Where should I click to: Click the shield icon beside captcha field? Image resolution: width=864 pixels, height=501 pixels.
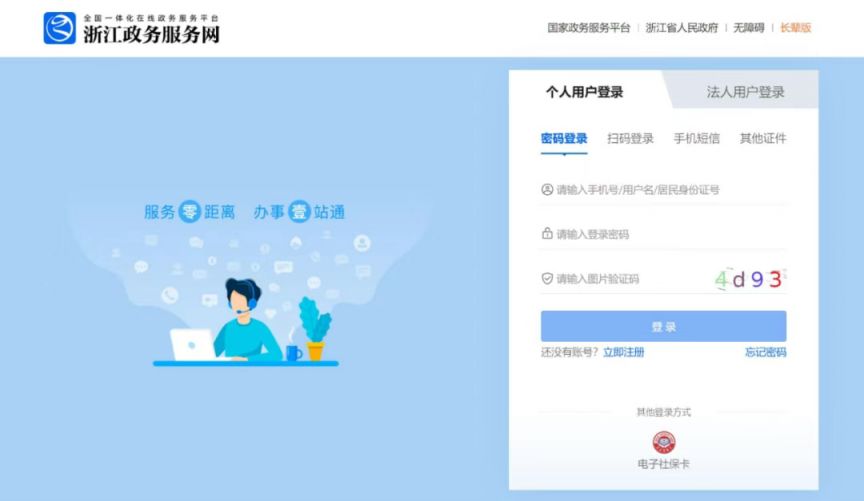(x=547, y=278)
